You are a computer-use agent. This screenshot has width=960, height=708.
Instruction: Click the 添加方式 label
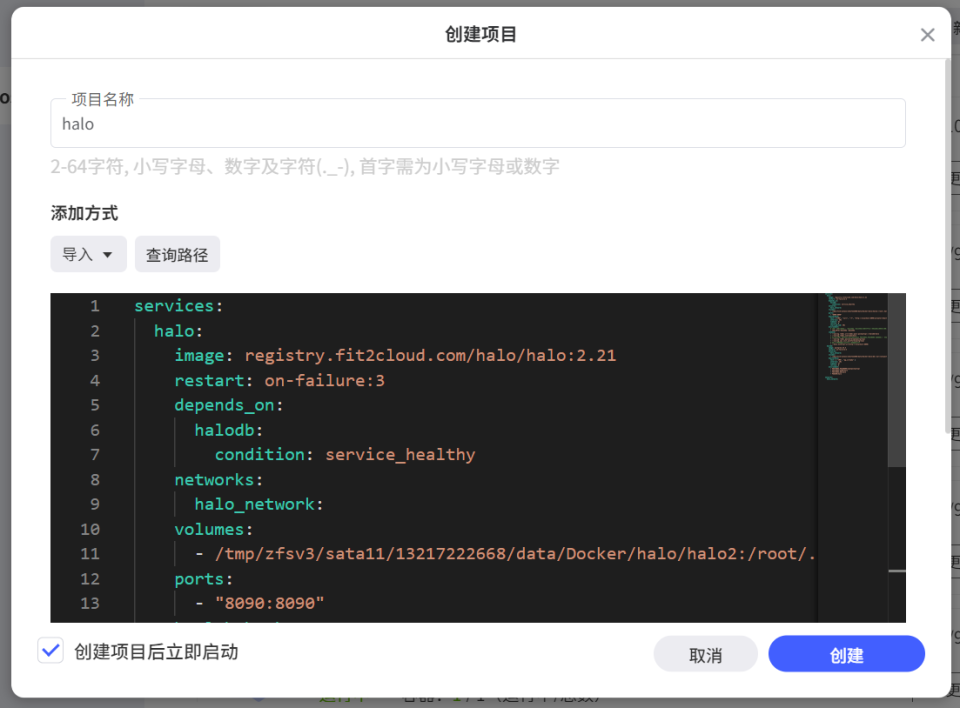[84, 213]
